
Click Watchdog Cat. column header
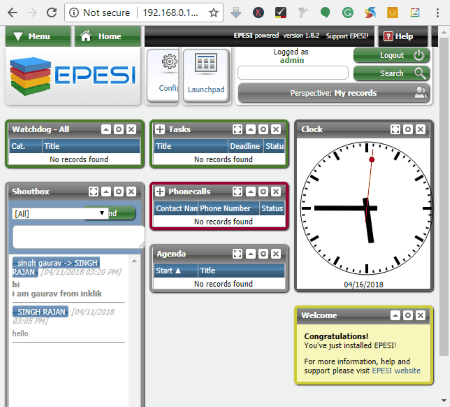coord(25,146)
